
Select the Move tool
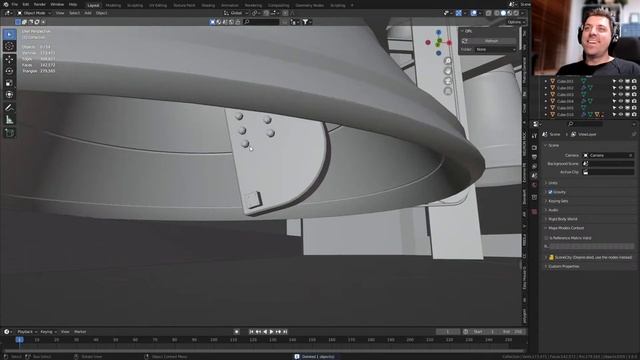click(9, 60)
